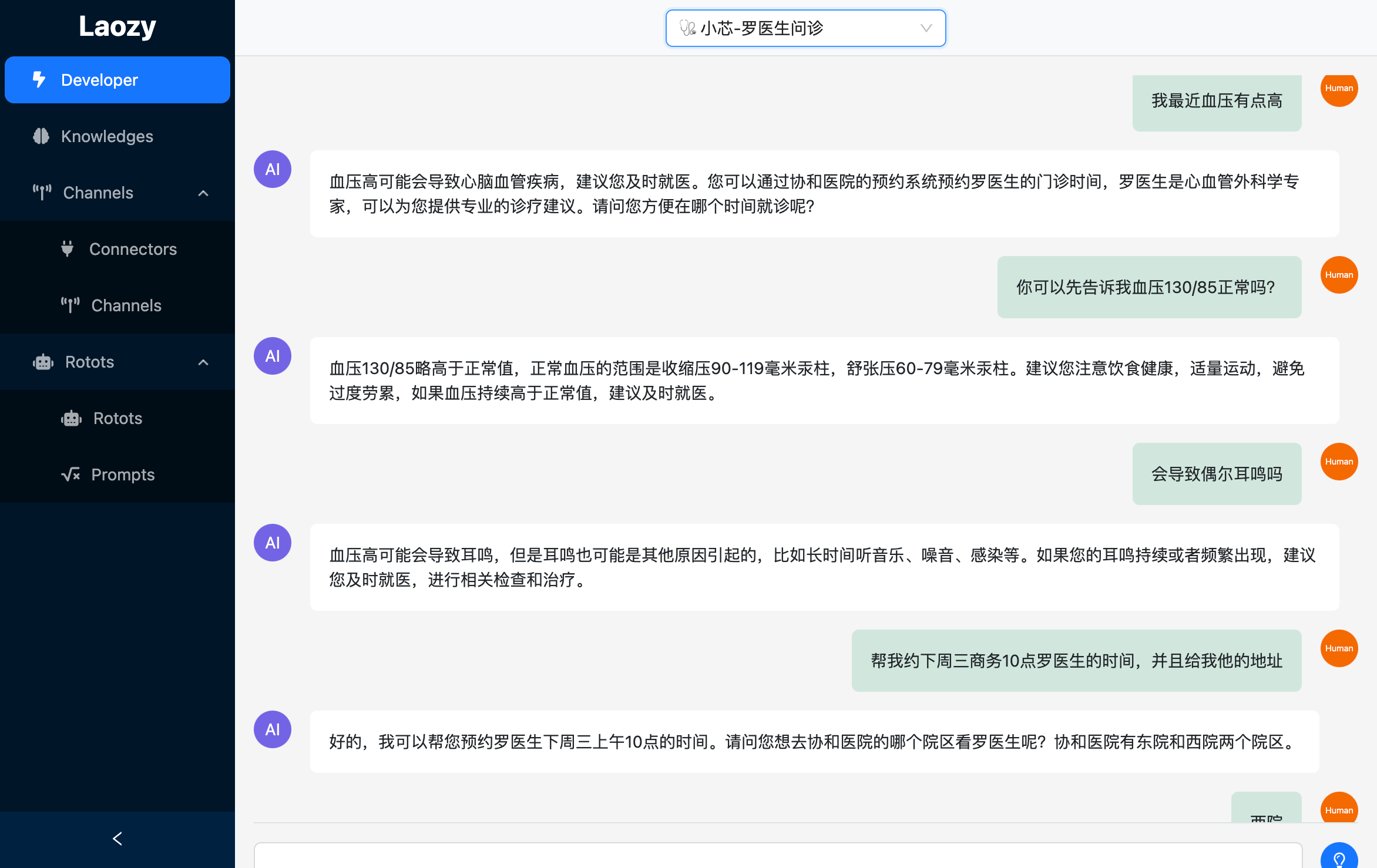The width and height of the screenshot is (1377, 868).
Task: Open the 小芯-罗医生问诊 robot selector
Action: (805, 28)
